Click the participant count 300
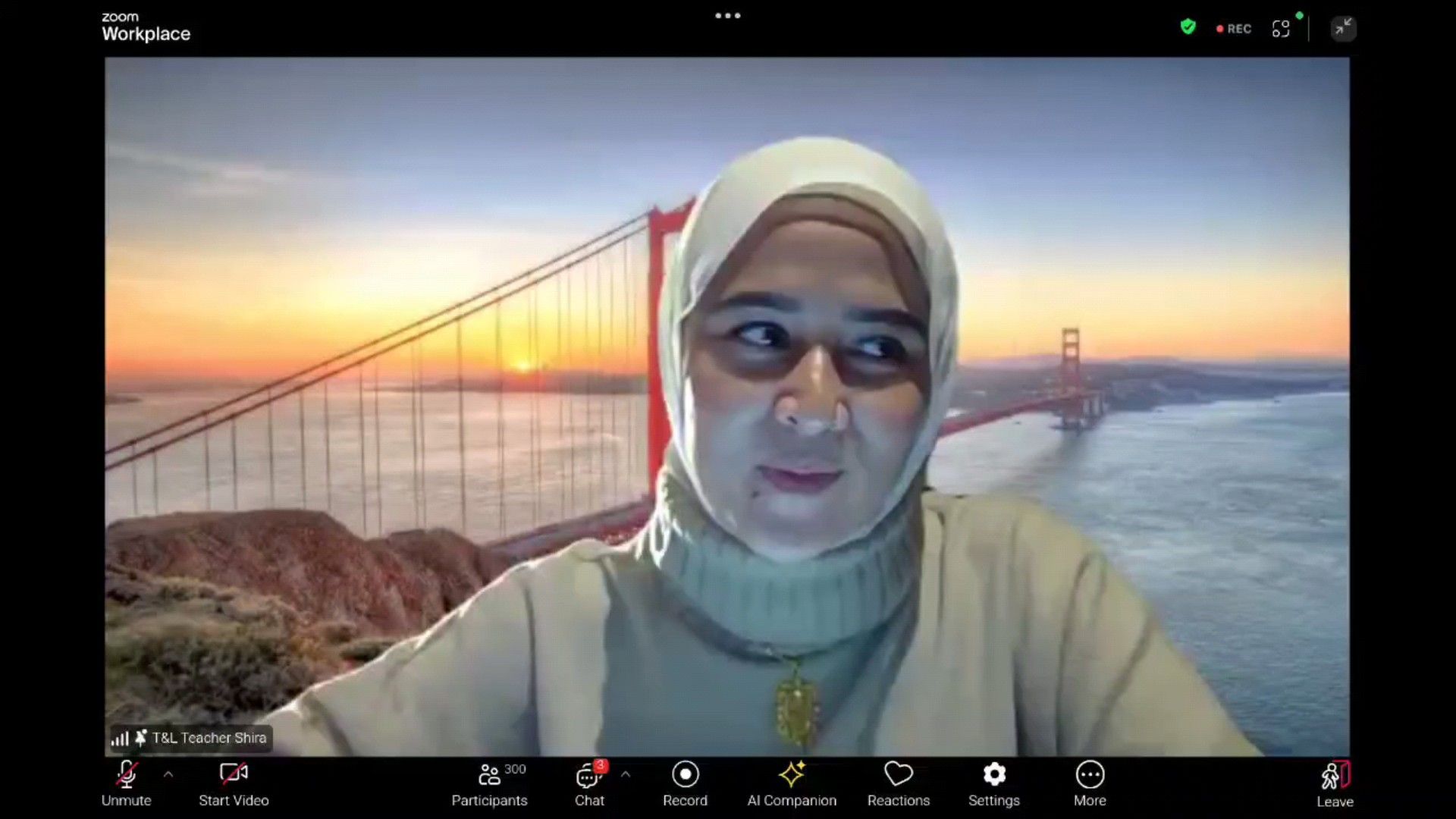 (x=515, y=769)
